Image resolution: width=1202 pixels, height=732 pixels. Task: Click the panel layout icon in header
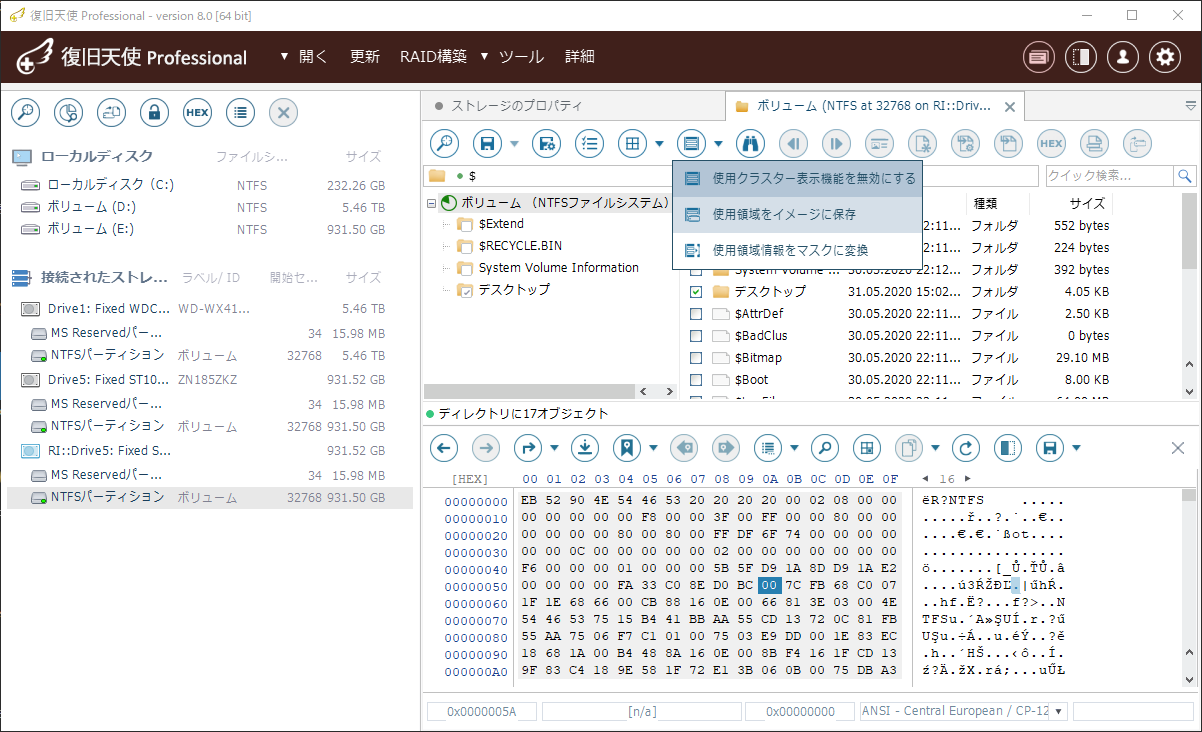[x=1081, y=57]
